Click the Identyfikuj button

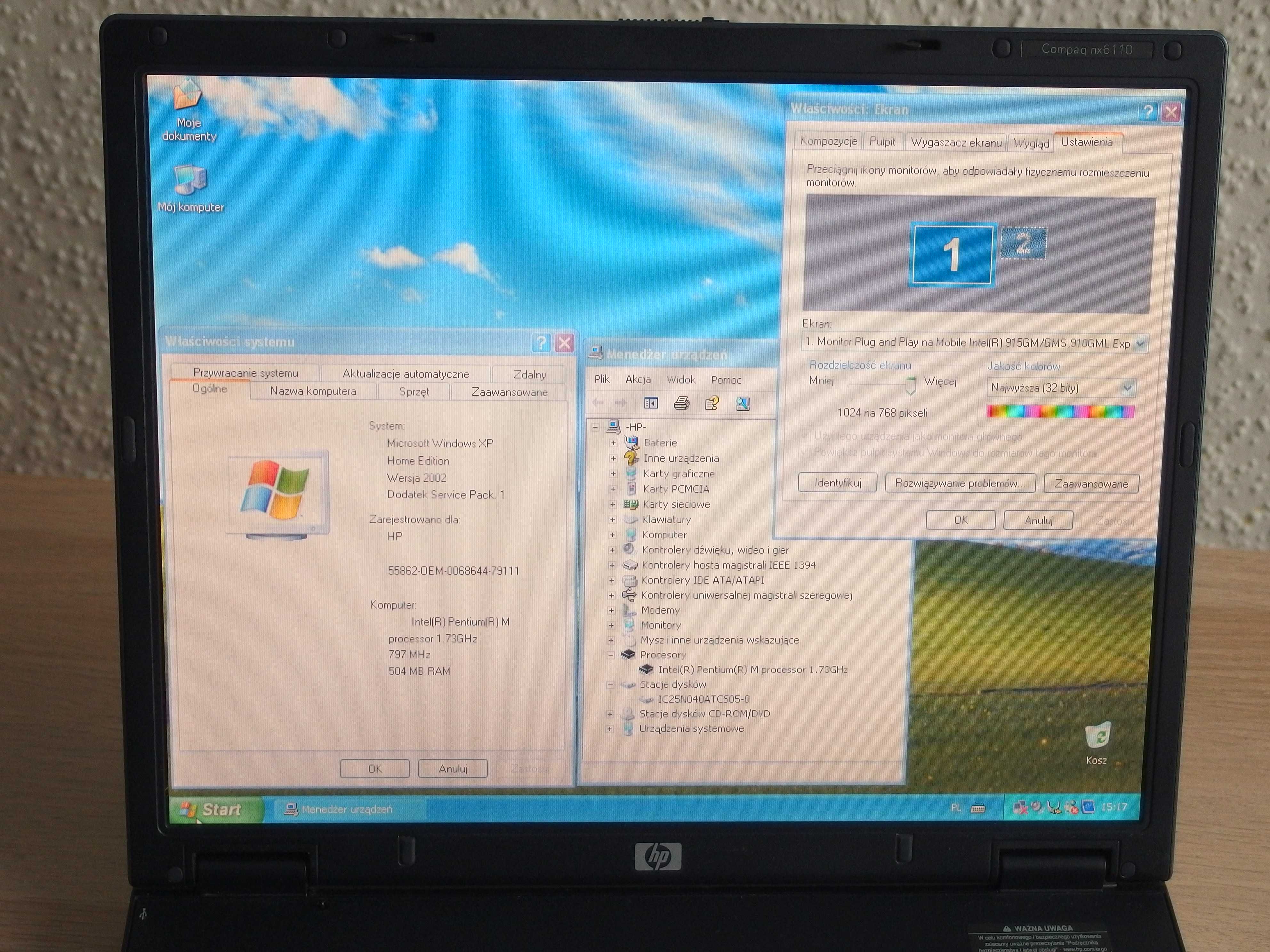click(838, 483)
